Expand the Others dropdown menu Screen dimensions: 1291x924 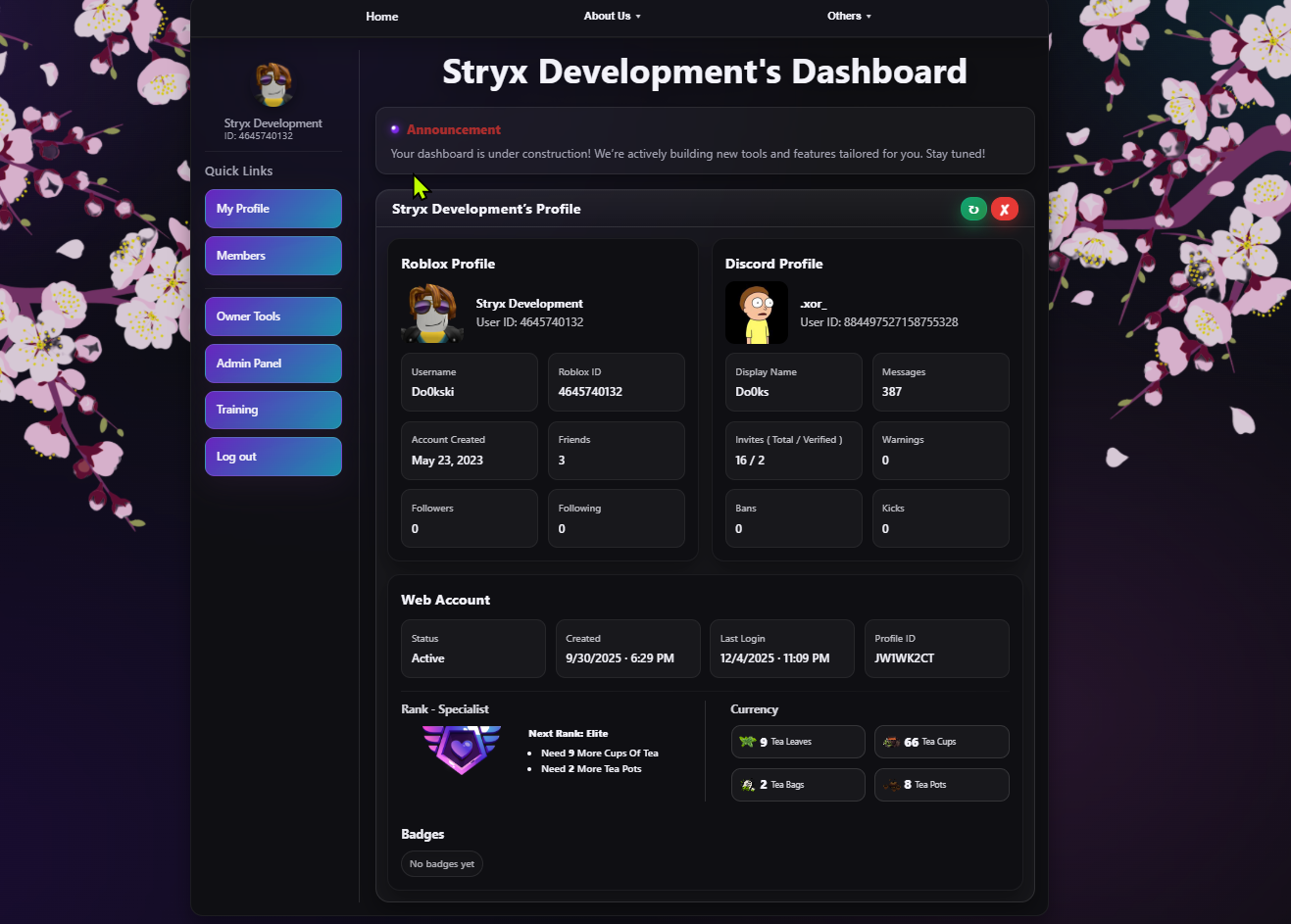click(x=849, y=17)
